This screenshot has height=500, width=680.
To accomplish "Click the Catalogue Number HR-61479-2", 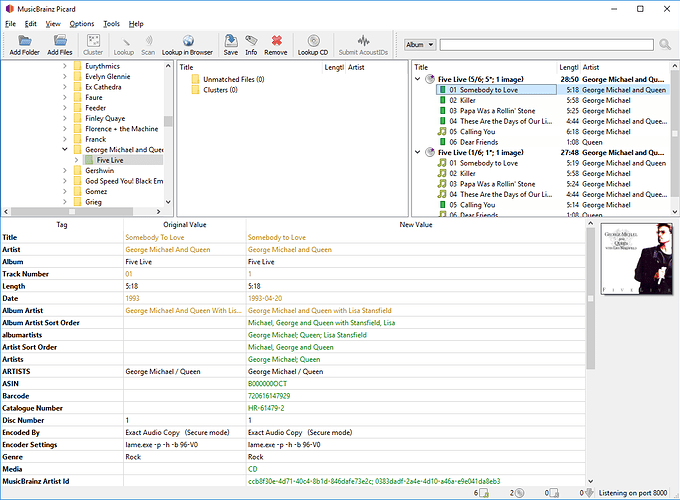I will coord(266,408).
